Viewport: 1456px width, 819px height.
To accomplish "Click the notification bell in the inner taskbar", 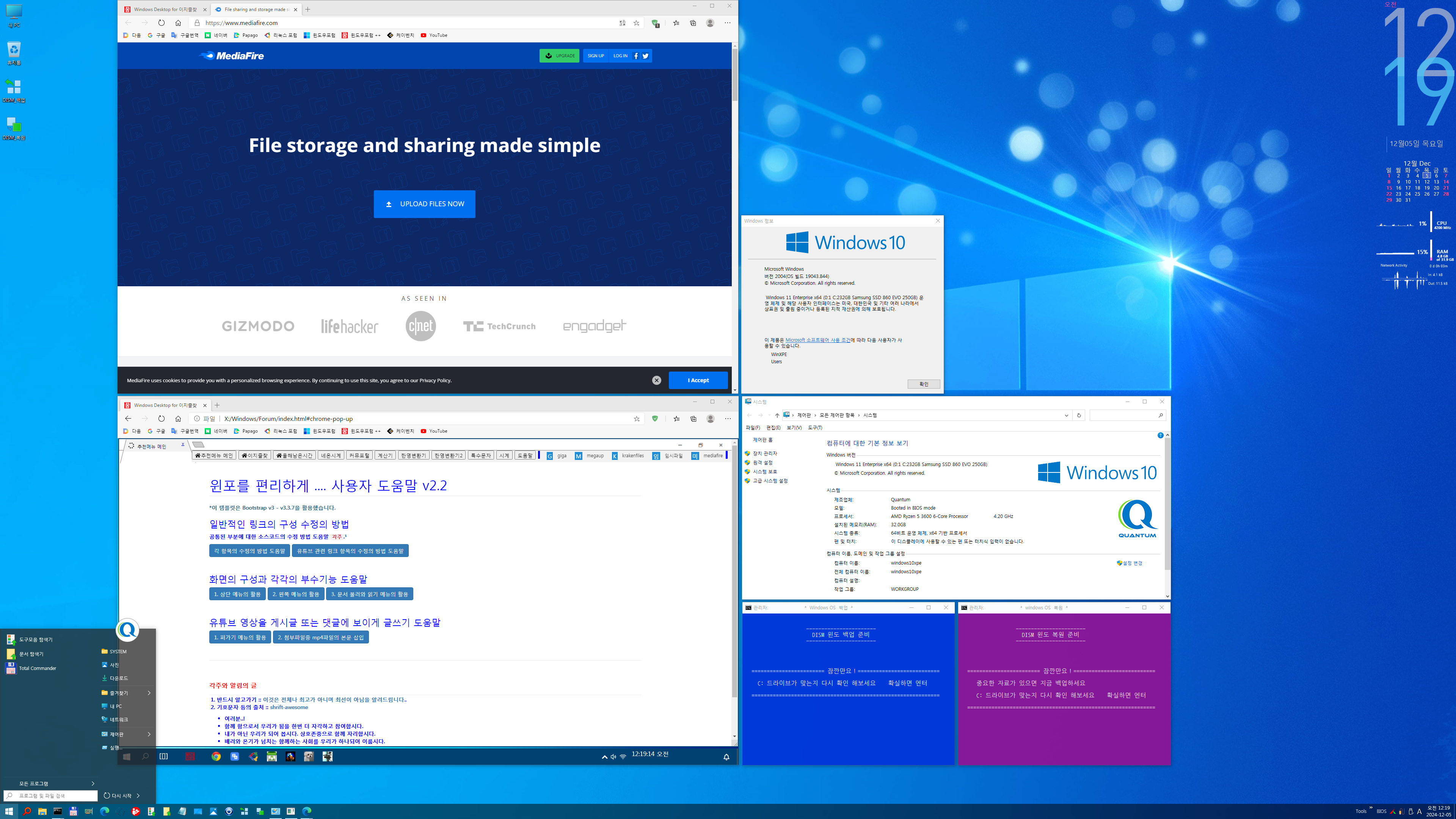I will (726, 756).
